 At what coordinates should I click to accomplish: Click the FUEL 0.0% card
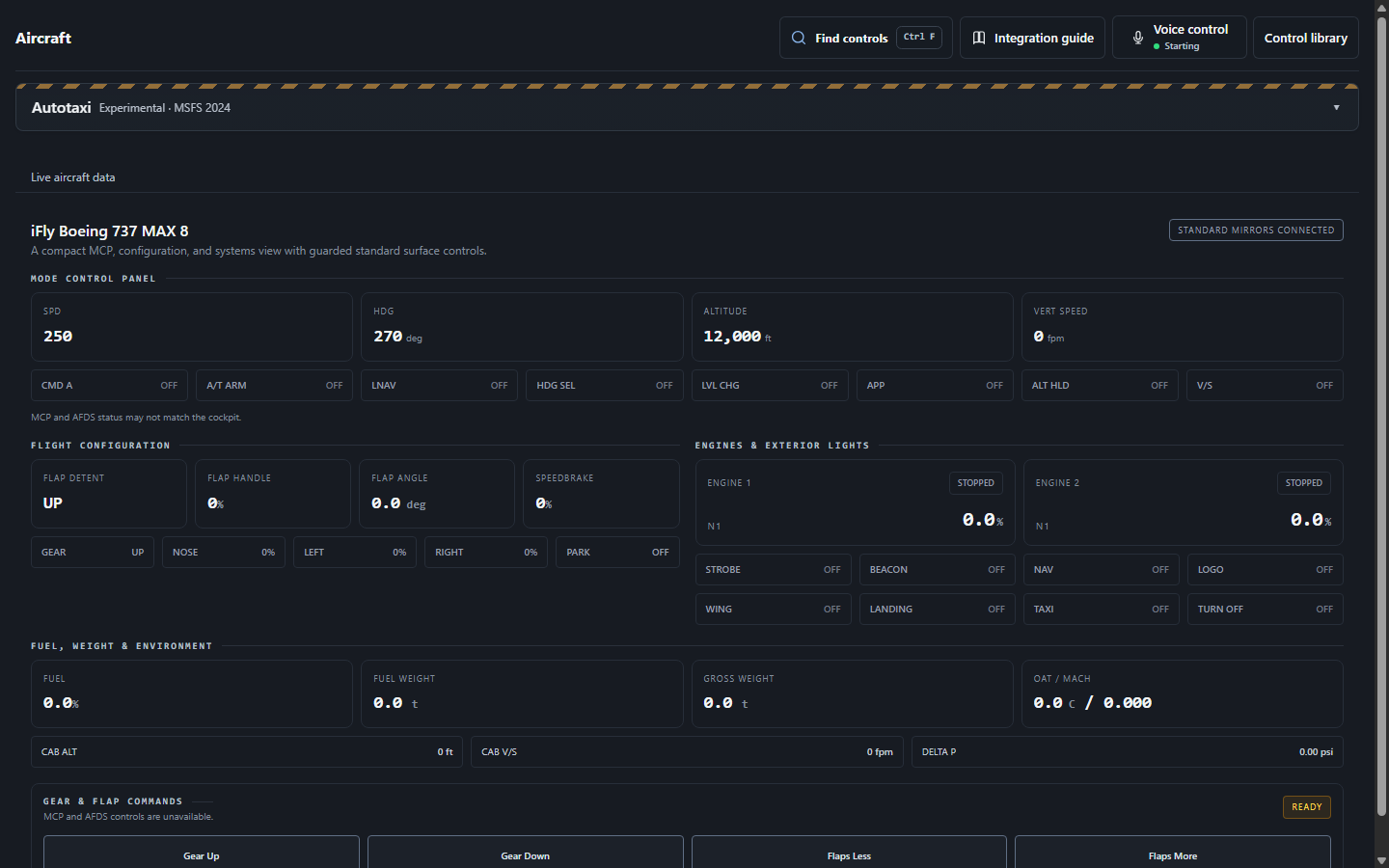(192, 693)
